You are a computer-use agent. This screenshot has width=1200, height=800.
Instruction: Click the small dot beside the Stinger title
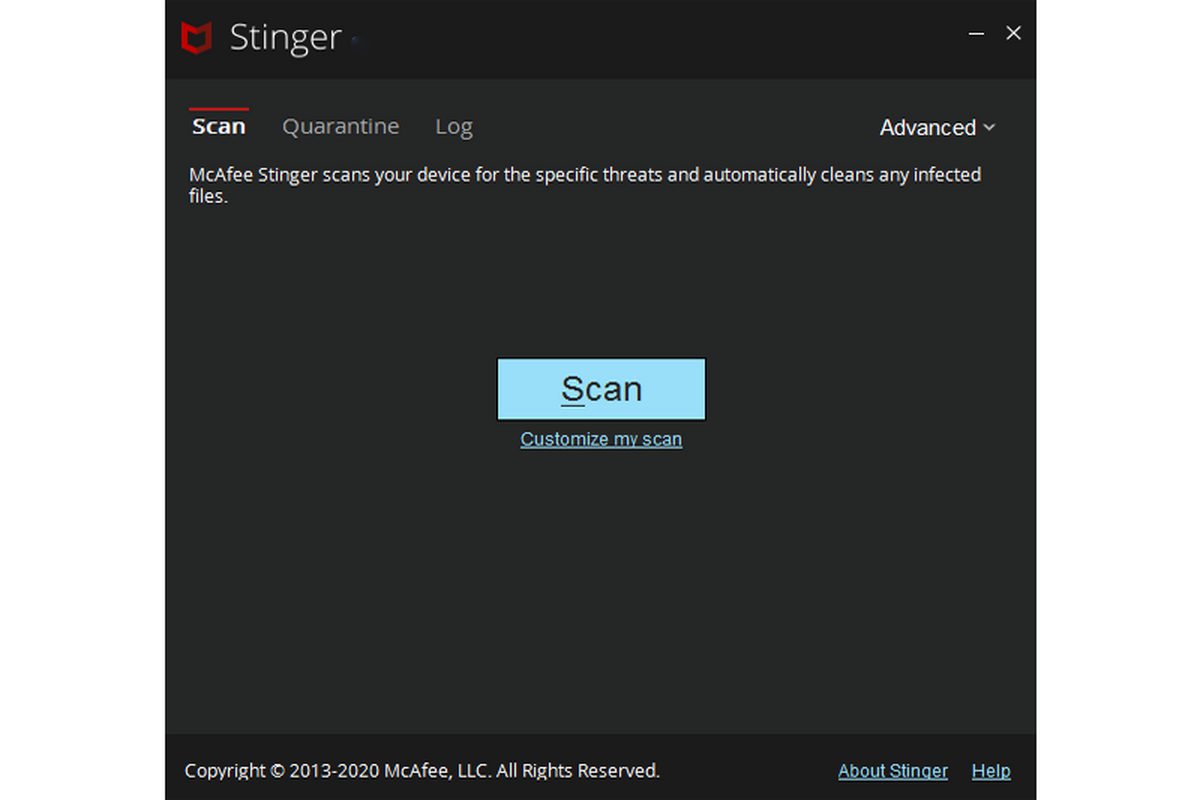(356, 41)
